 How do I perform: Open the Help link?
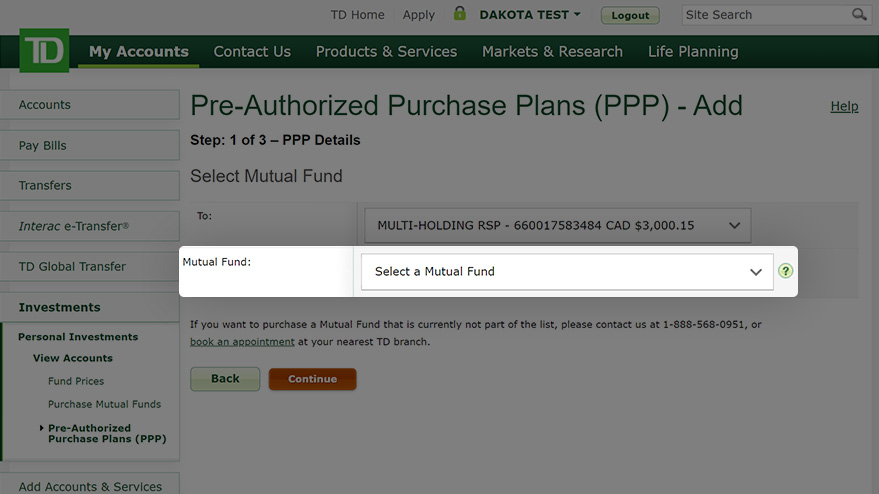(x=844, y=106)
